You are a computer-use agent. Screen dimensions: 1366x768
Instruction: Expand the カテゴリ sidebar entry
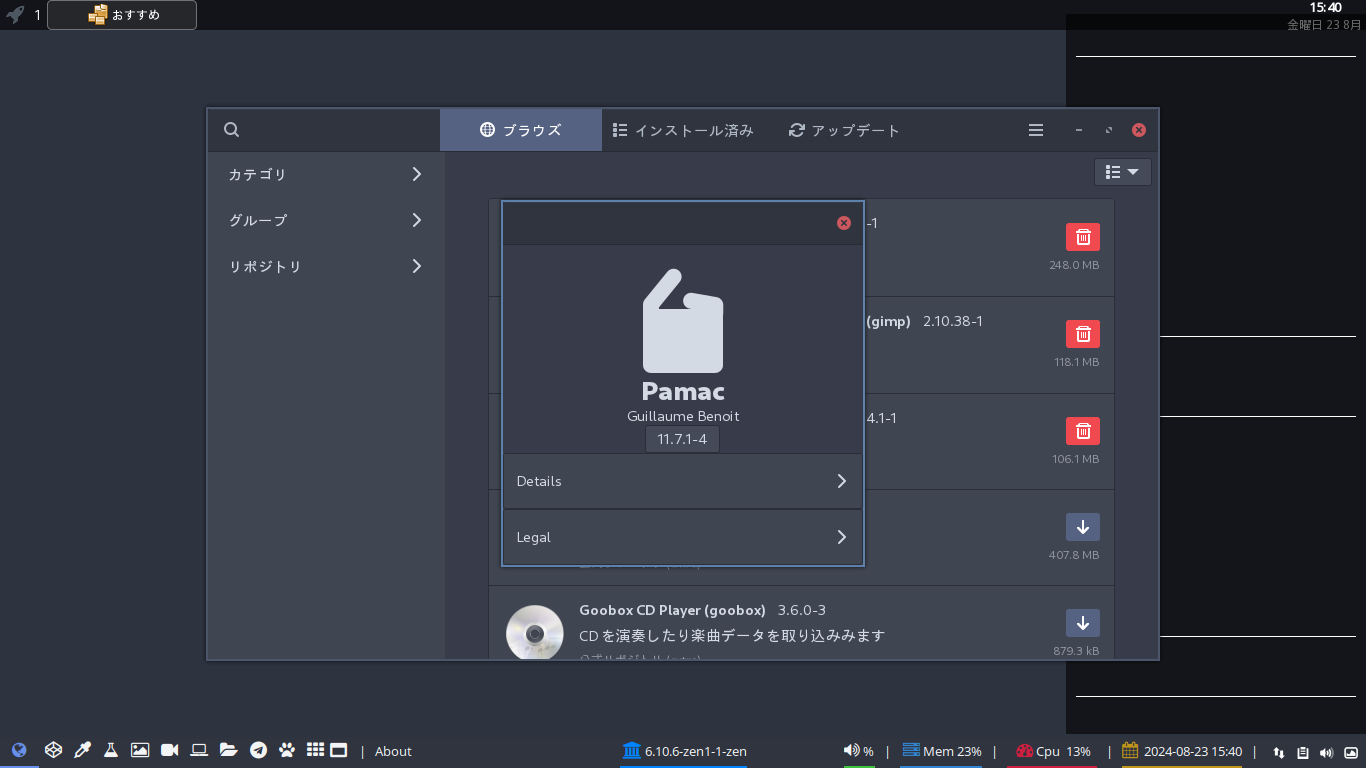pos(326,174)
